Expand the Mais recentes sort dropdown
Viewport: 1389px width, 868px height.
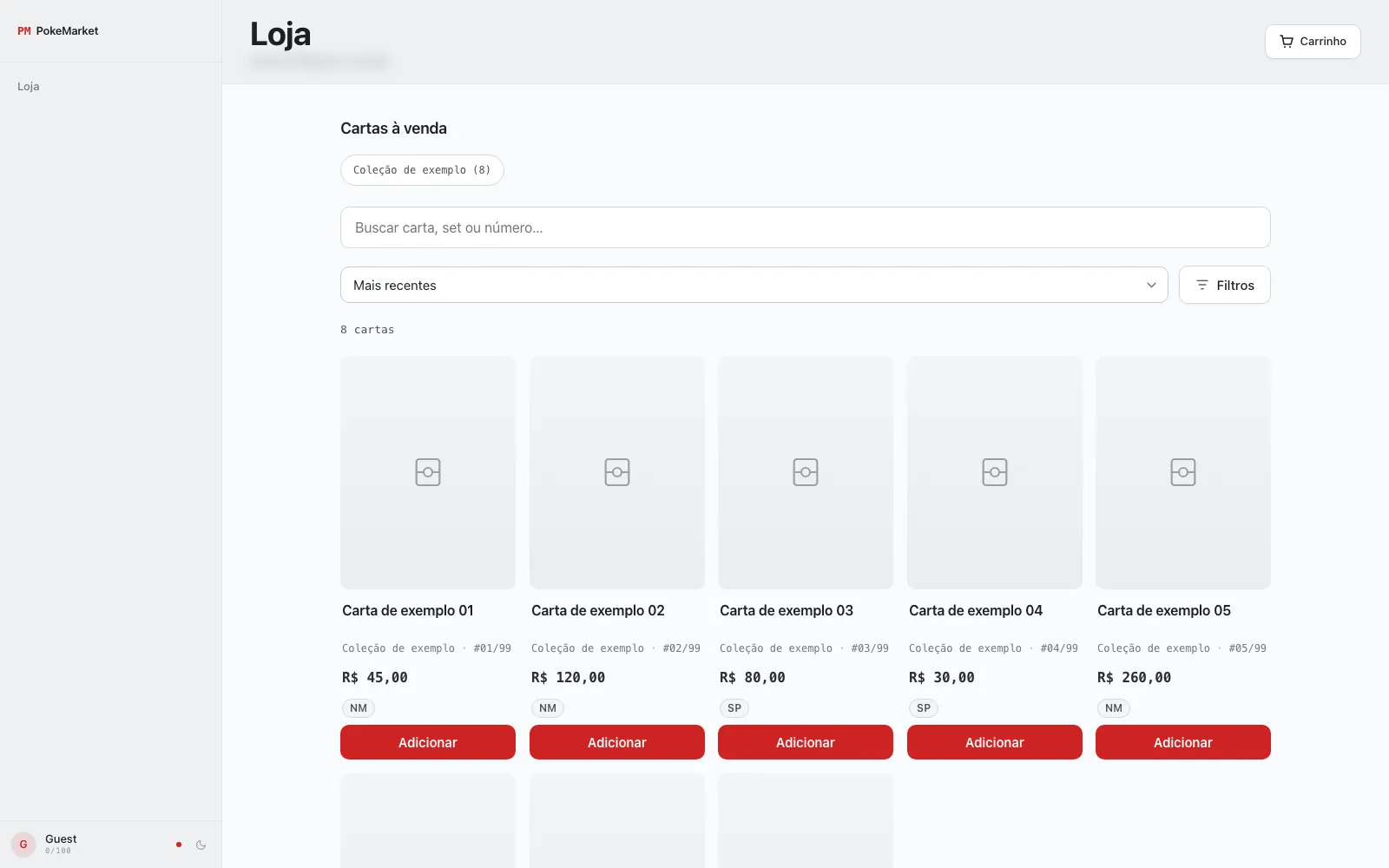(754, 285)
